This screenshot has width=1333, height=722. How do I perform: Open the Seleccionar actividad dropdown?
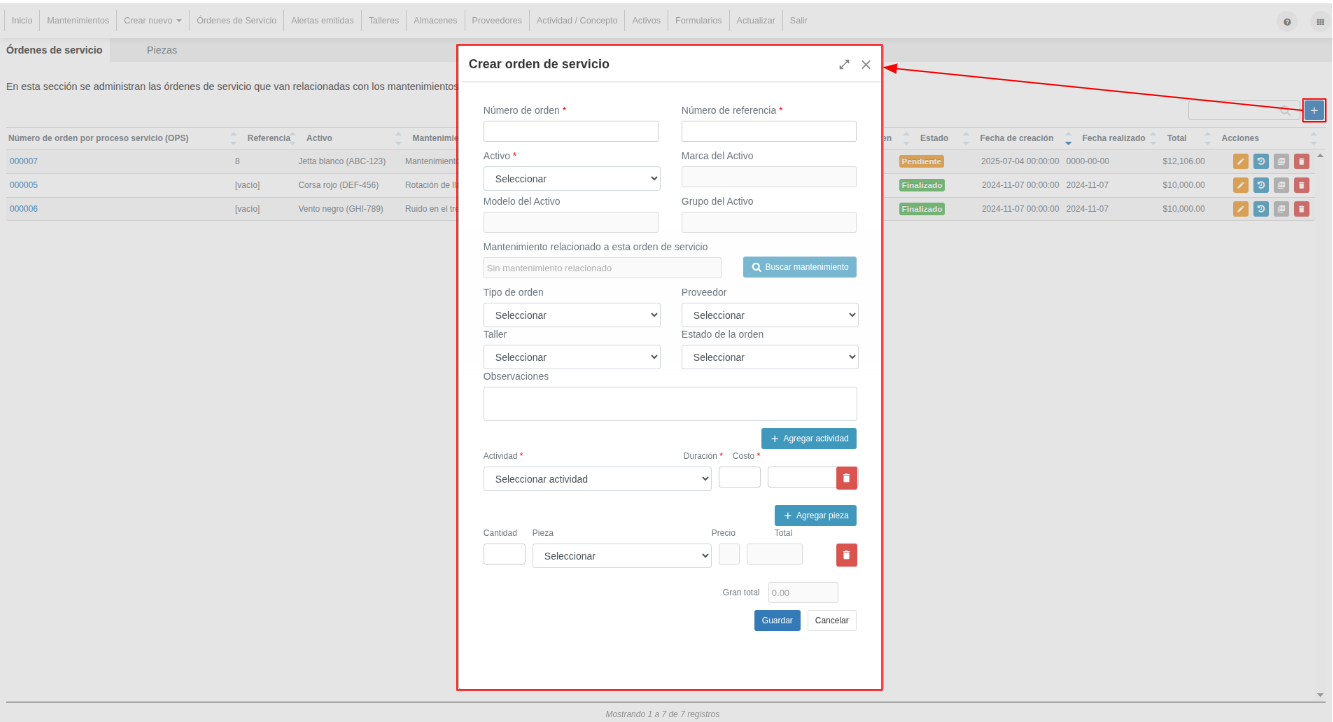pyautogui.click(x=597, y=479)
